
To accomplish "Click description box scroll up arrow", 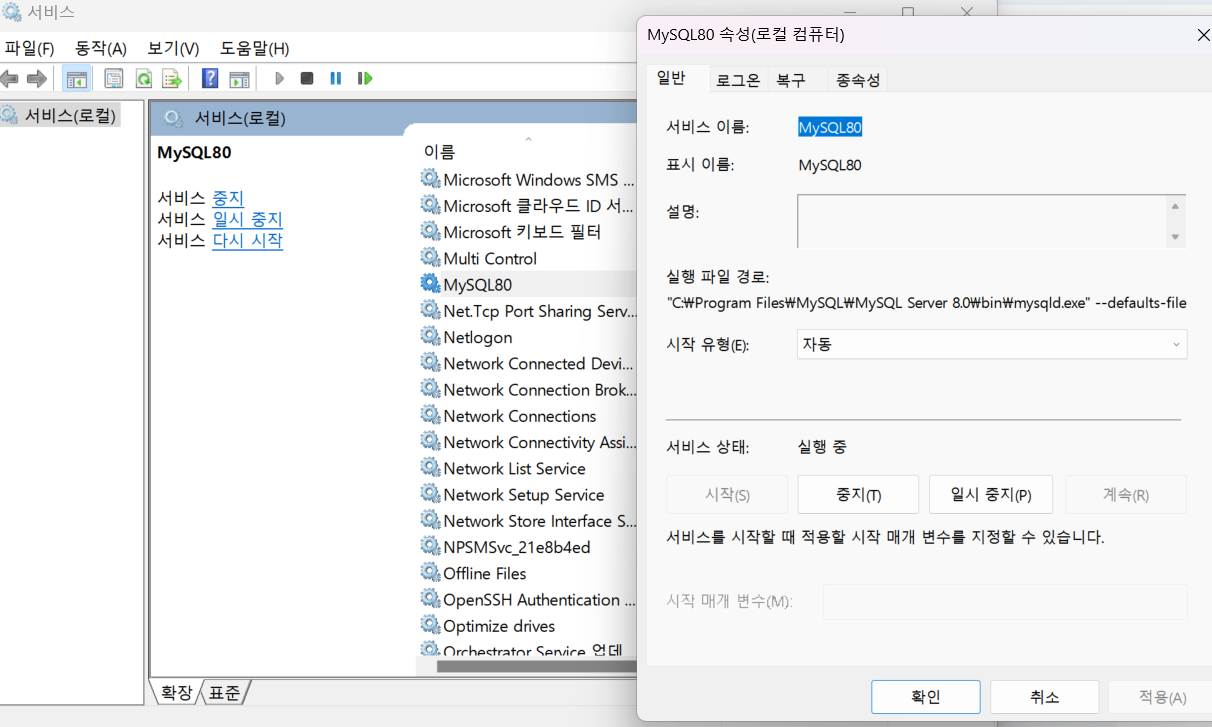I will (1176, 206).
